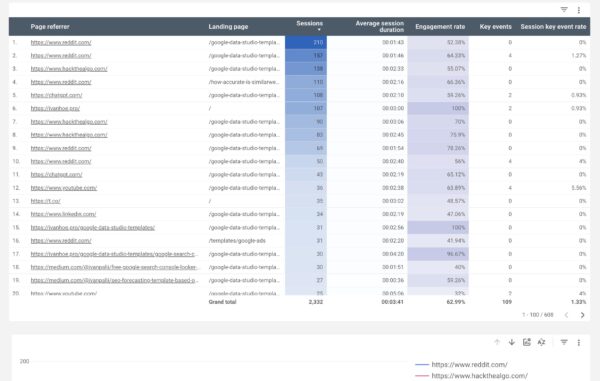Click the Landing page column header

click(x=228, y=27)
